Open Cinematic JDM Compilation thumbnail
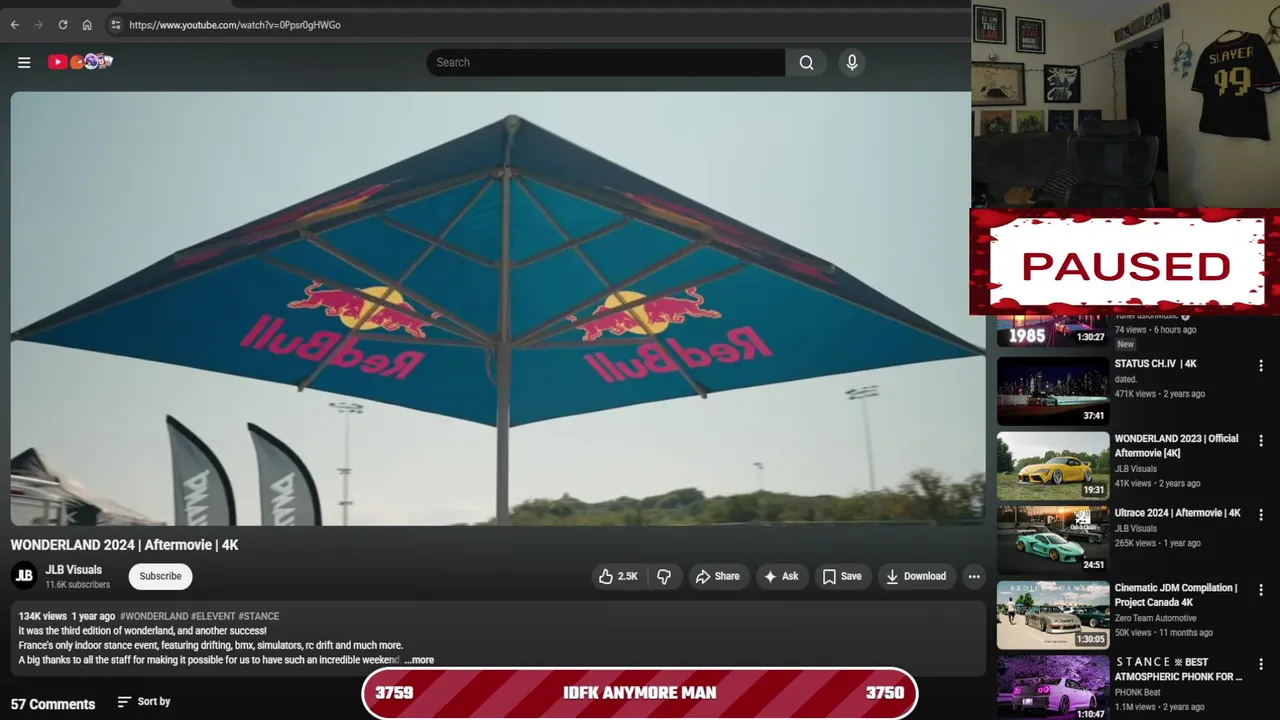The image size is (1280, 720). coord(1053,615)
